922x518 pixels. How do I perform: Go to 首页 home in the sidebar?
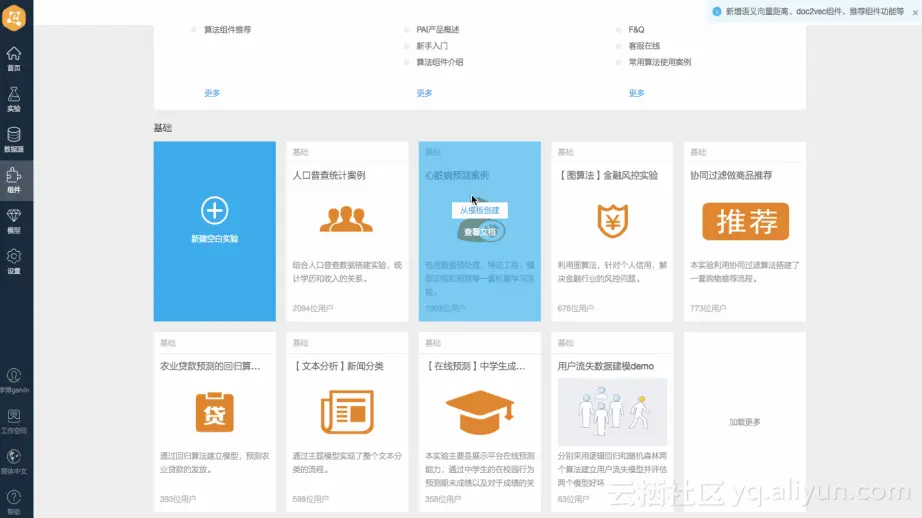coord(14,59)
